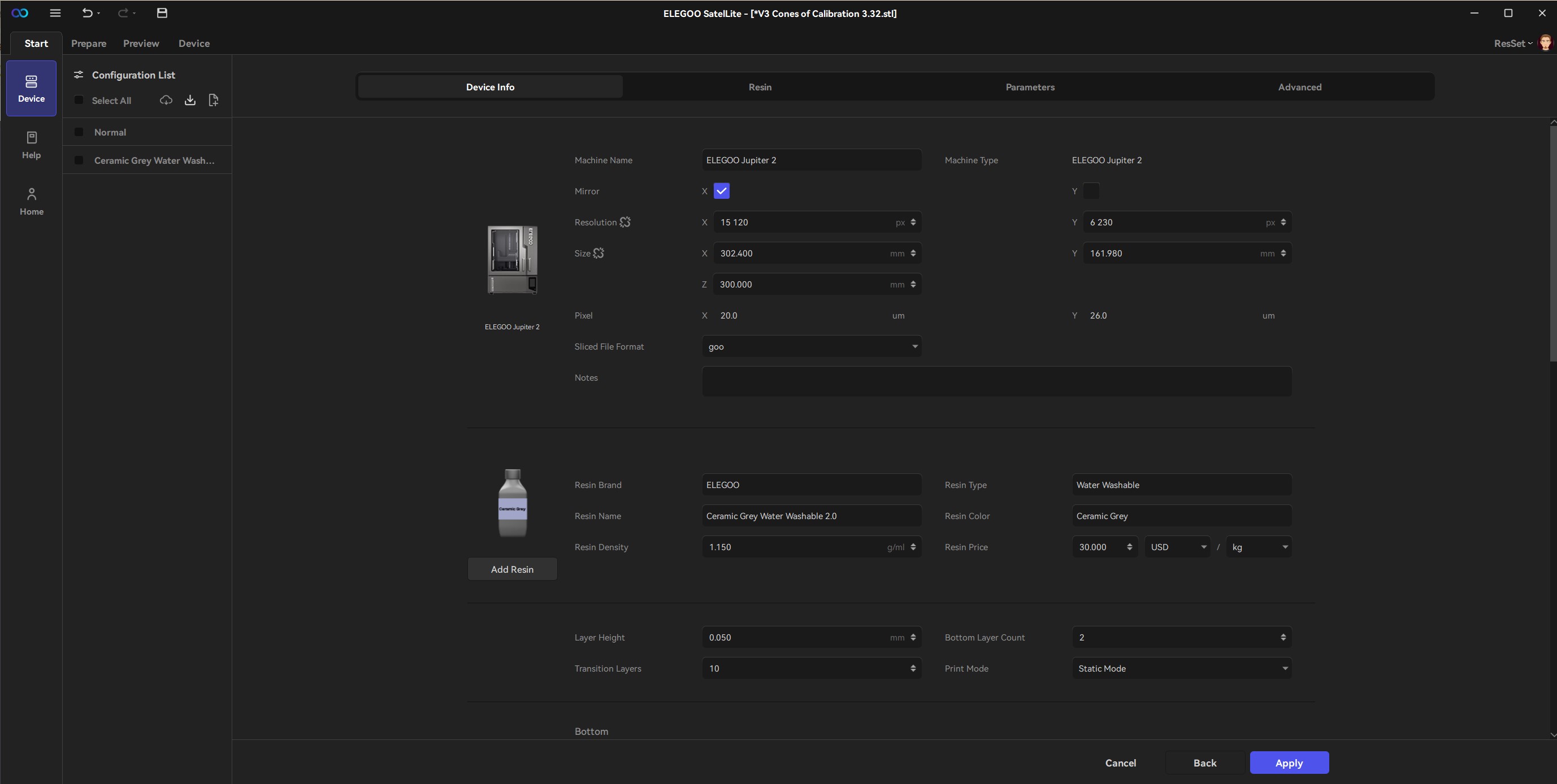
Task: Click the Cancel button
Action: (x=1121, y=763)
